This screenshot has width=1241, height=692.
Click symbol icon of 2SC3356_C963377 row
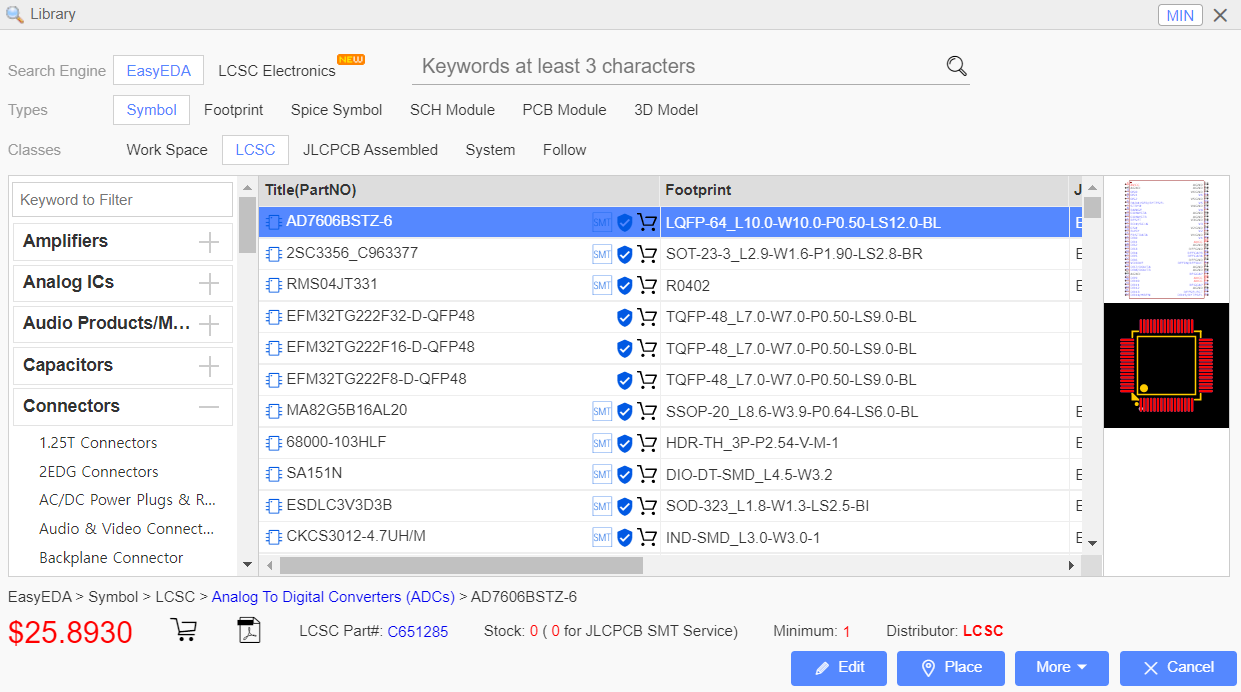pos(274,254)
